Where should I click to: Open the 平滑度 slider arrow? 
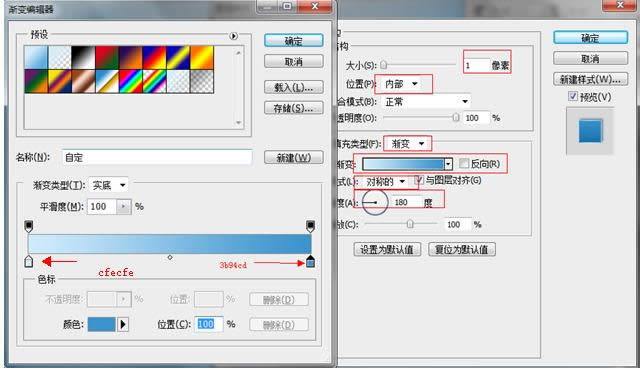[x=124, y=207]
